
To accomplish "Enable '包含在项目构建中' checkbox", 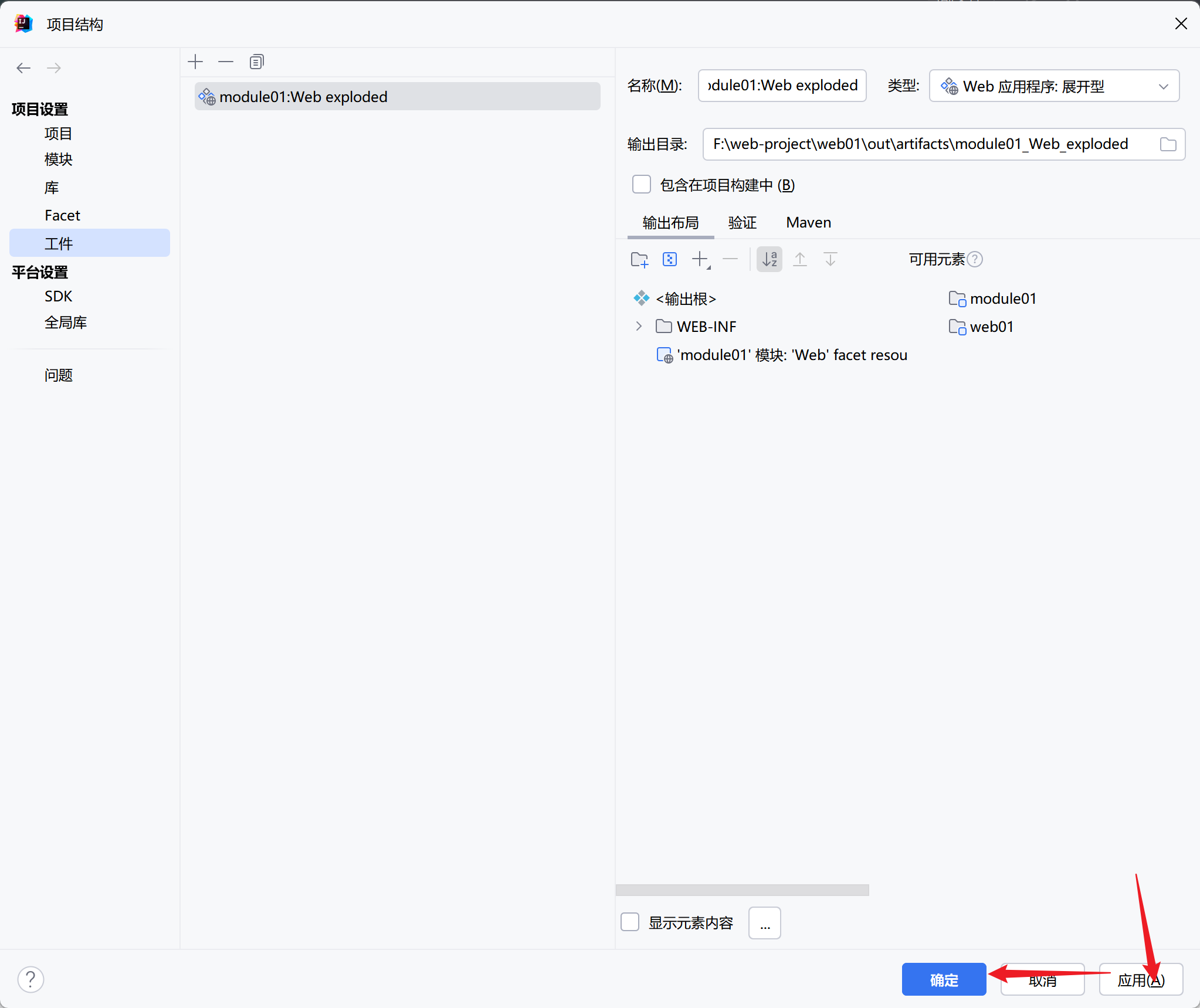I will coord(641,185).
